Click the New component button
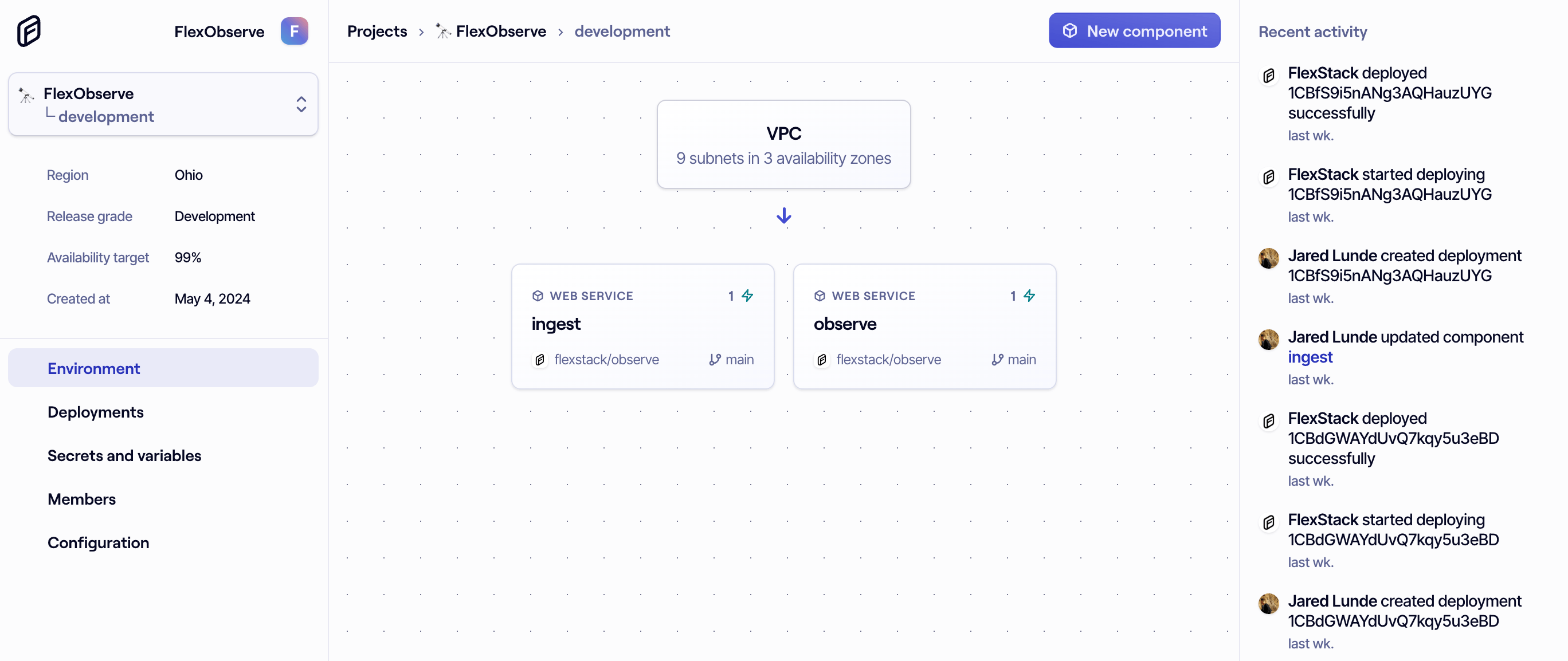This screenshot has width=1568, height=661. (1134, 30)
